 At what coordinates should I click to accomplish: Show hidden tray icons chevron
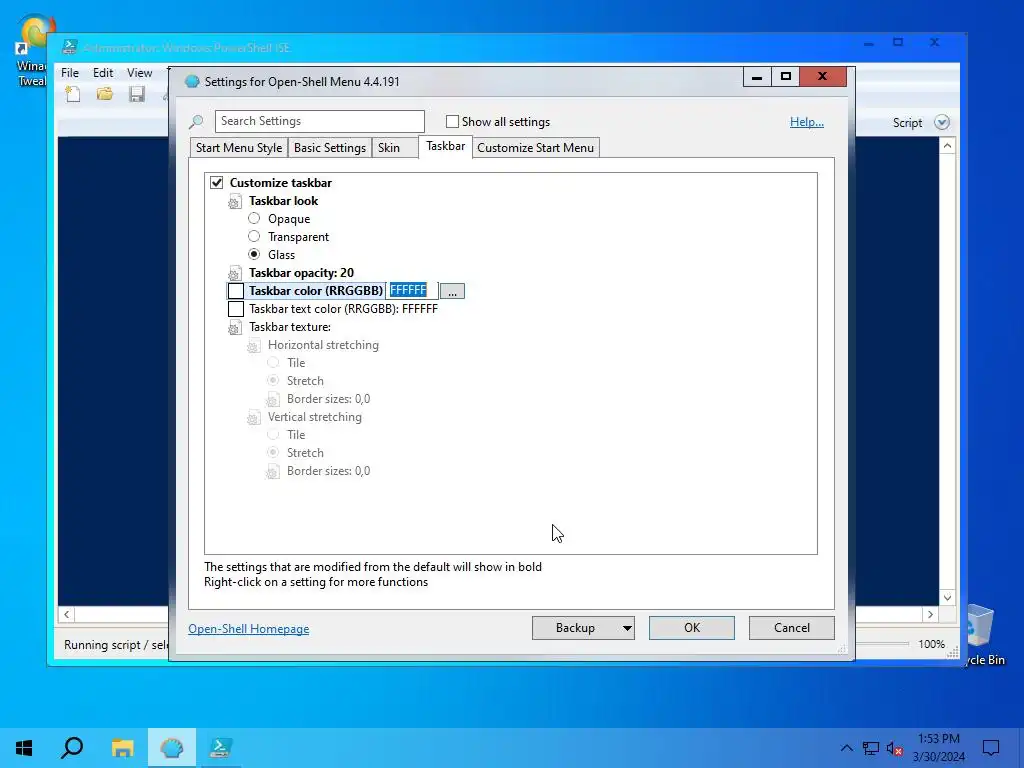(846, 748)
